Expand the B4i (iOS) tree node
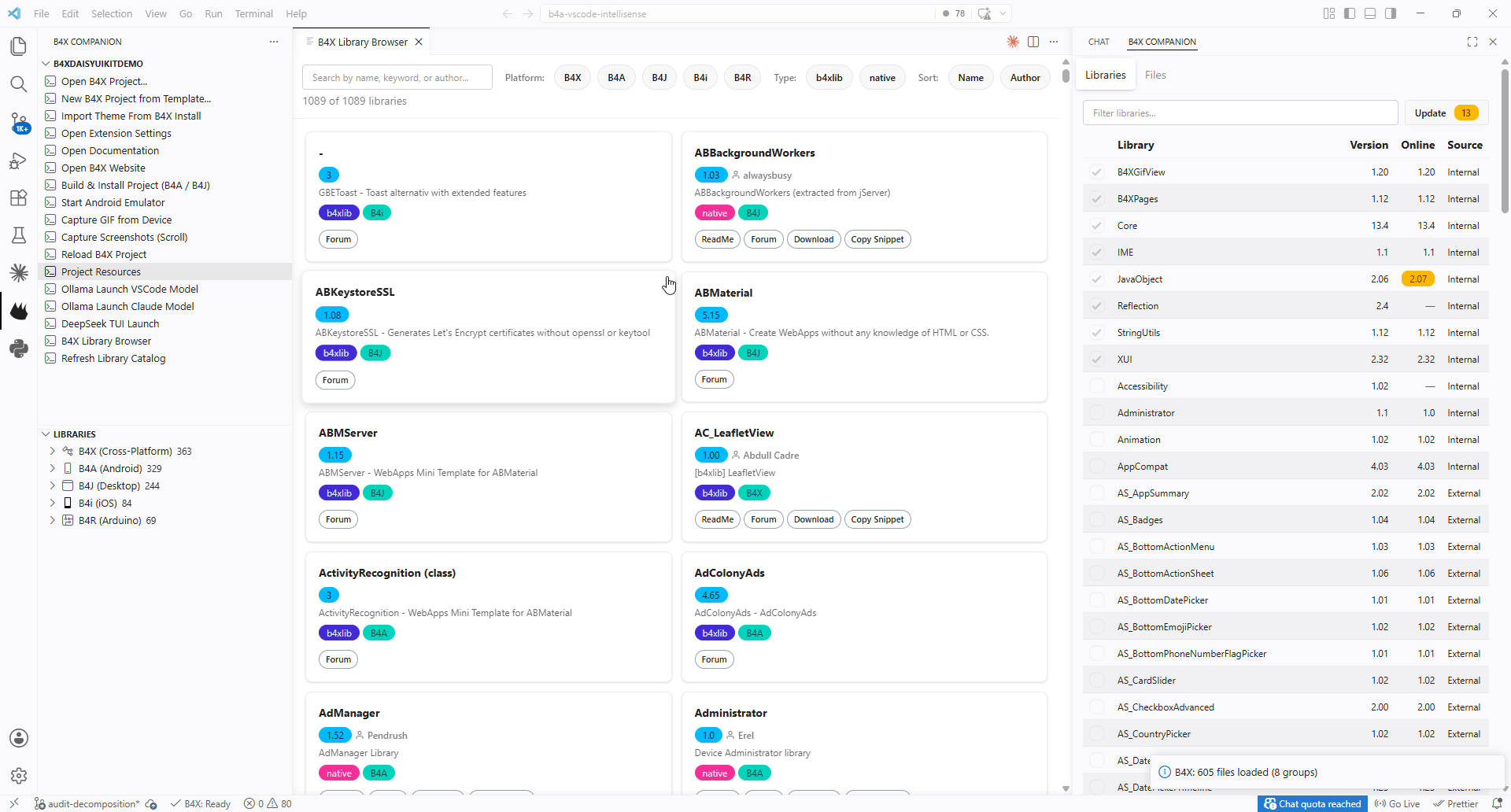The image size is (1511, 812). pos(53,504)
